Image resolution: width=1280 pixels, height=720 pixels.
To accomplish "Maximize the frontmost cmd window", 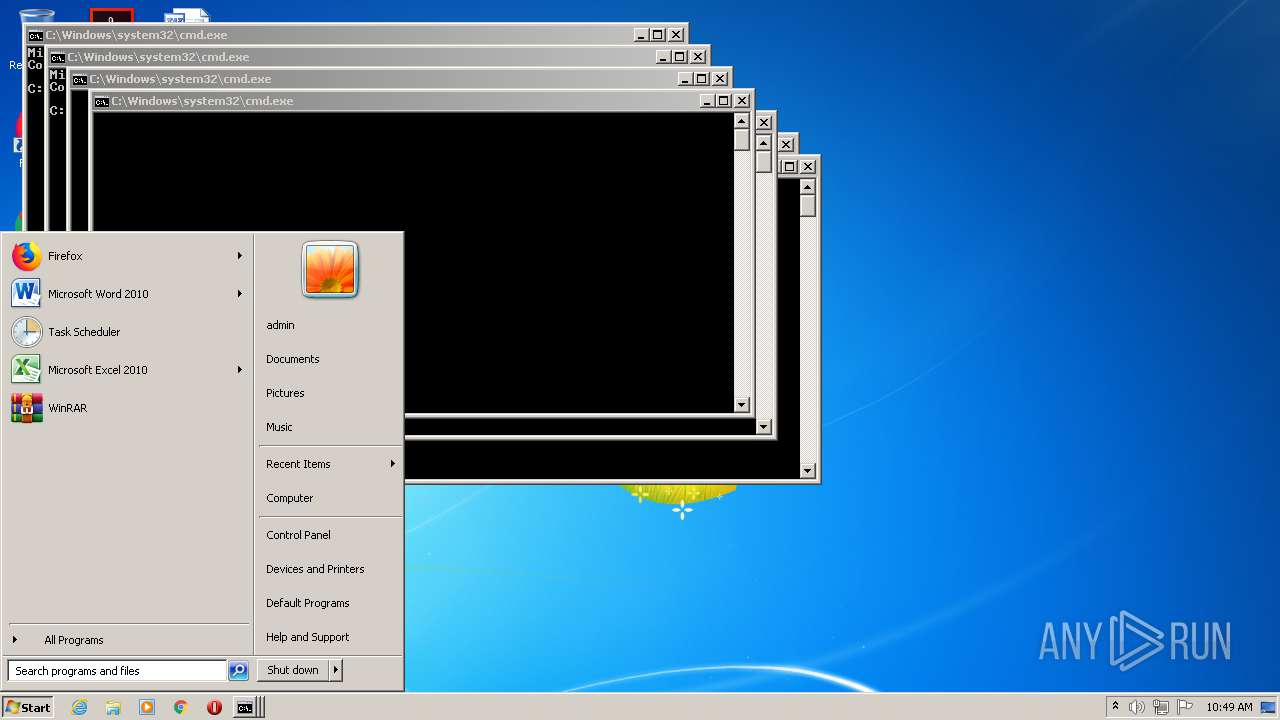I will coord(723,101).
